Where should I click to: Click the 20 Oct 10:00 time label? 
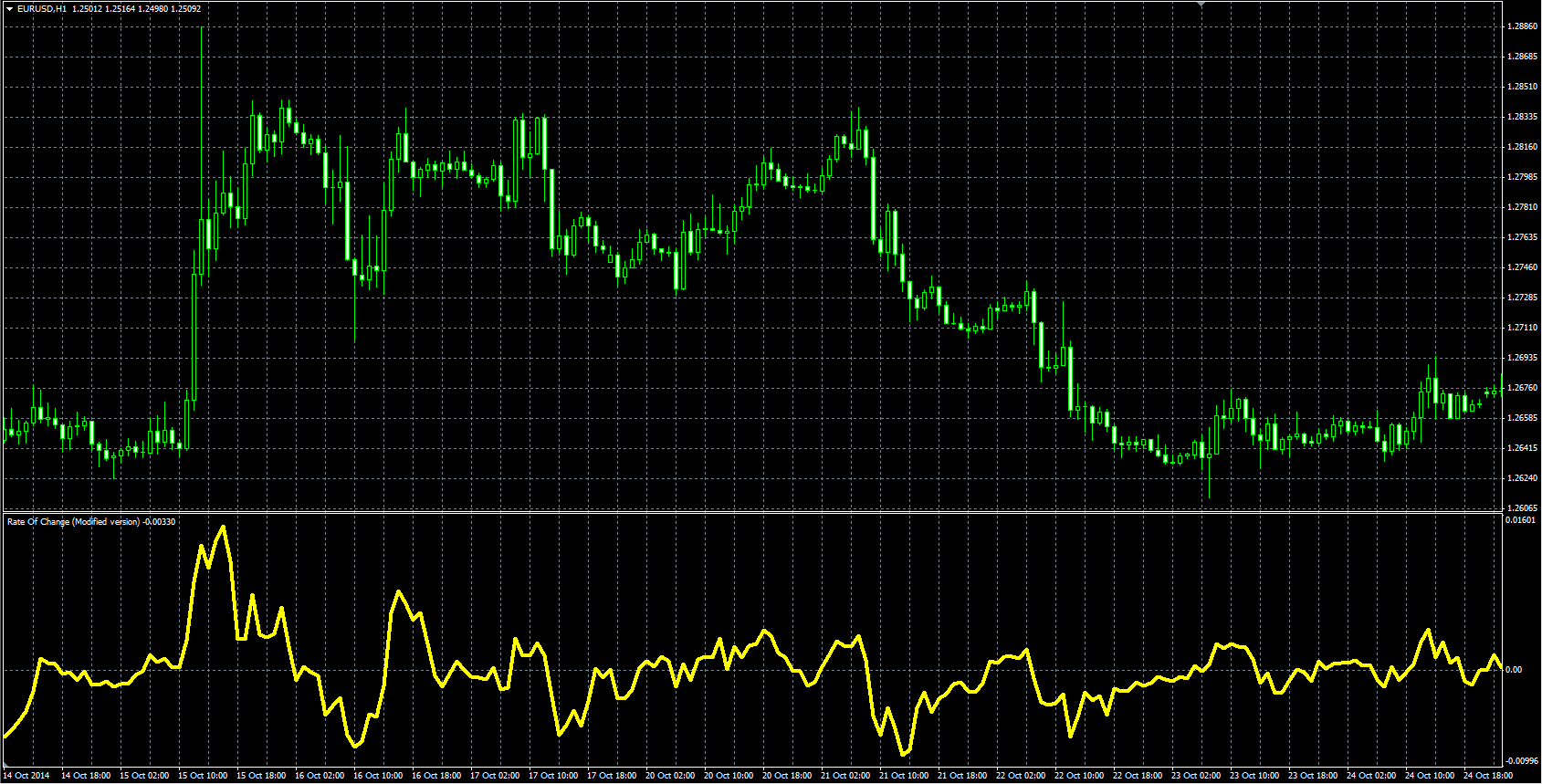pos(729,776)
